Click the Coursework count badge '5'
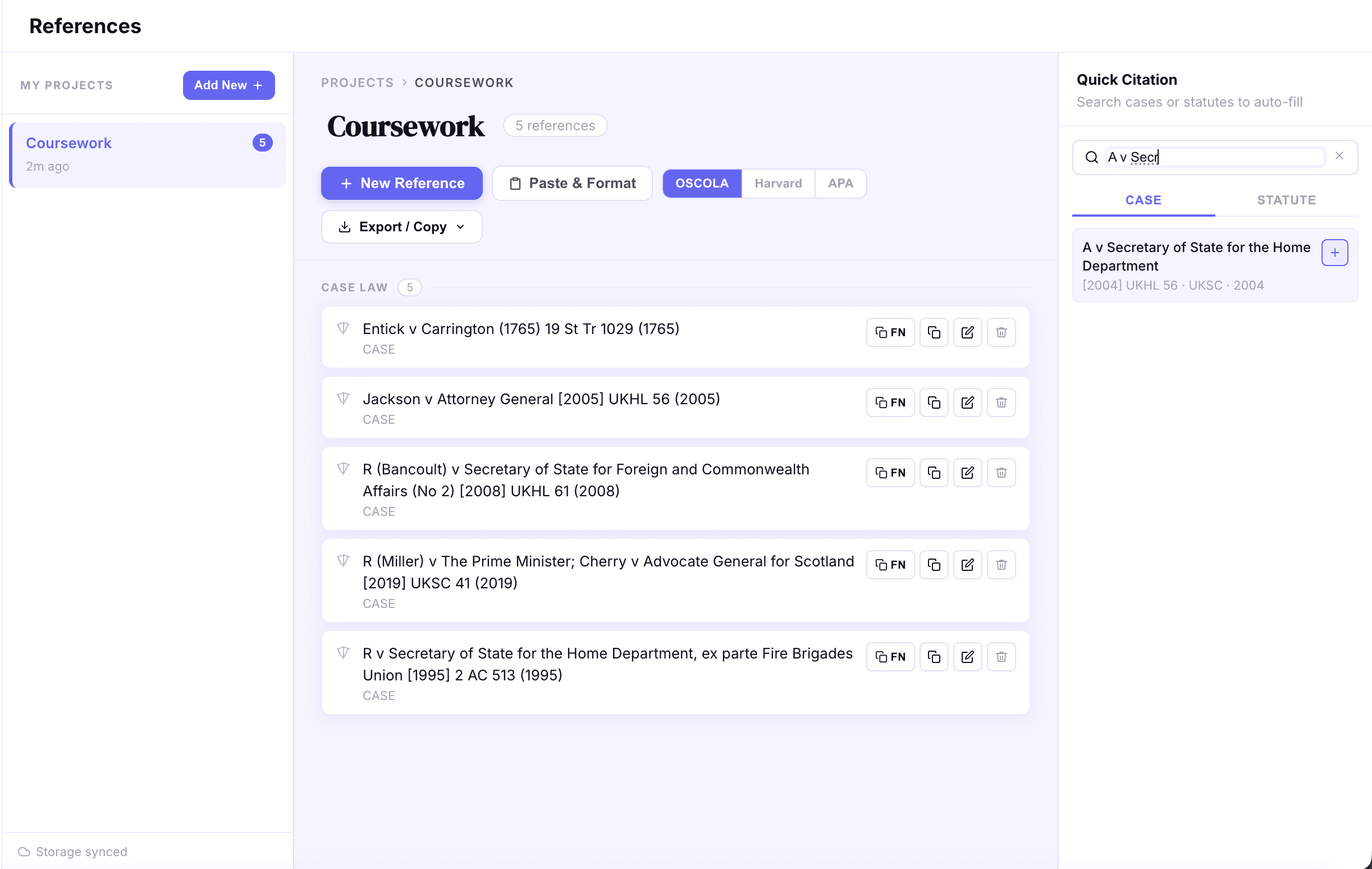The width and height of the screenshot is (1372, 869). (x=262, y=143)
